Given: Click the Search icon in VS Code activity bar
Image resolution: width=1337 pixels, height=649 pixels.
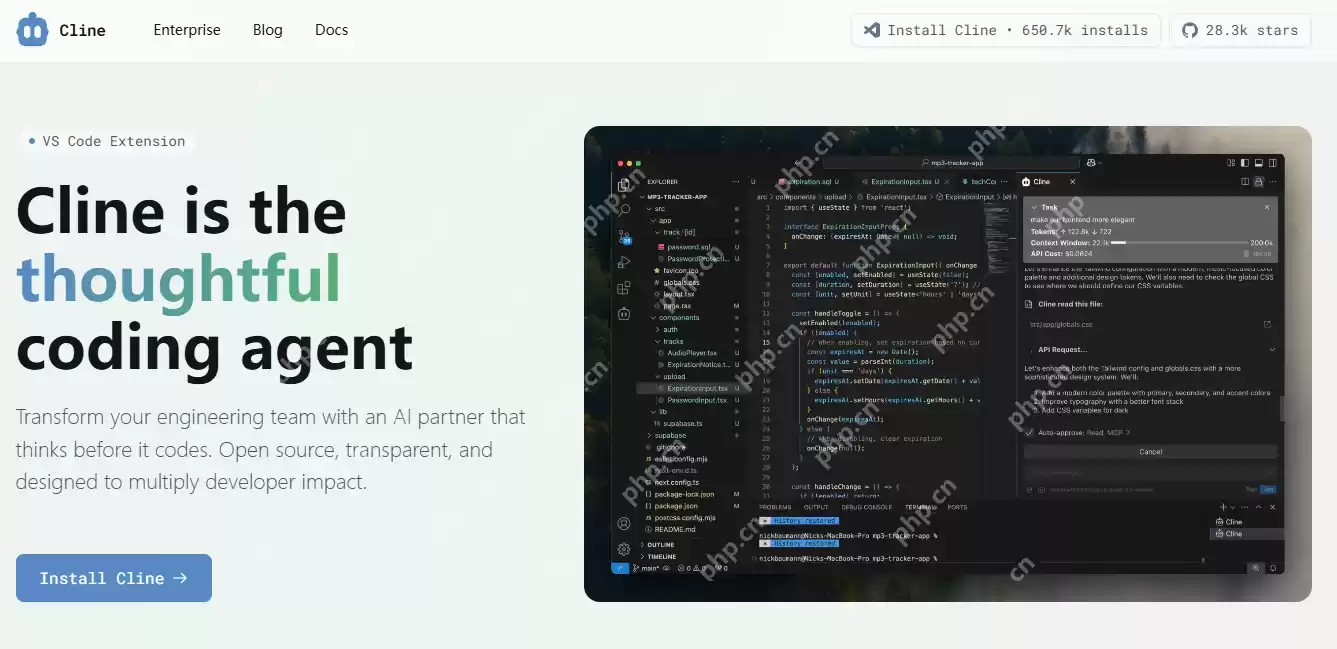Looking at the screenshot, I should click(624, 210).
